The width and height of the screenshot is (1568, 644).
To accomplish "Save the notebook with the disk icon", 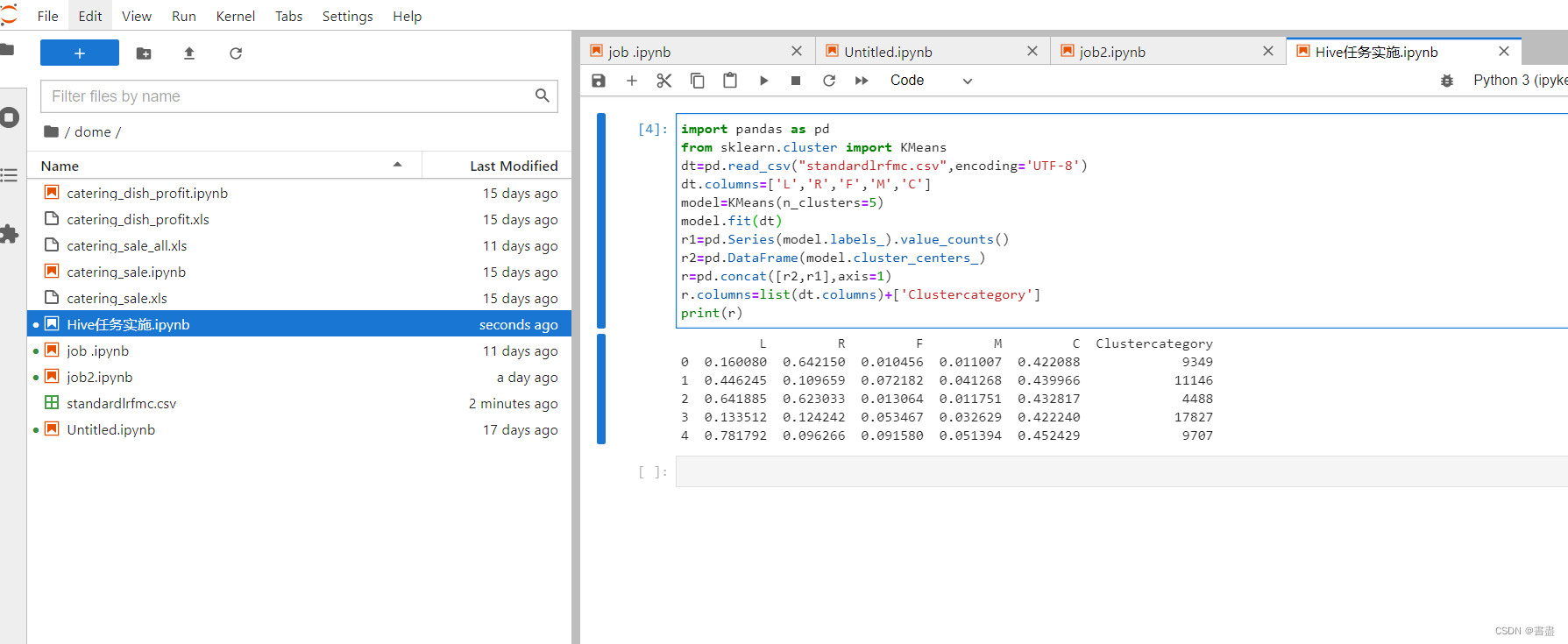I will click(x=599, y=81).
